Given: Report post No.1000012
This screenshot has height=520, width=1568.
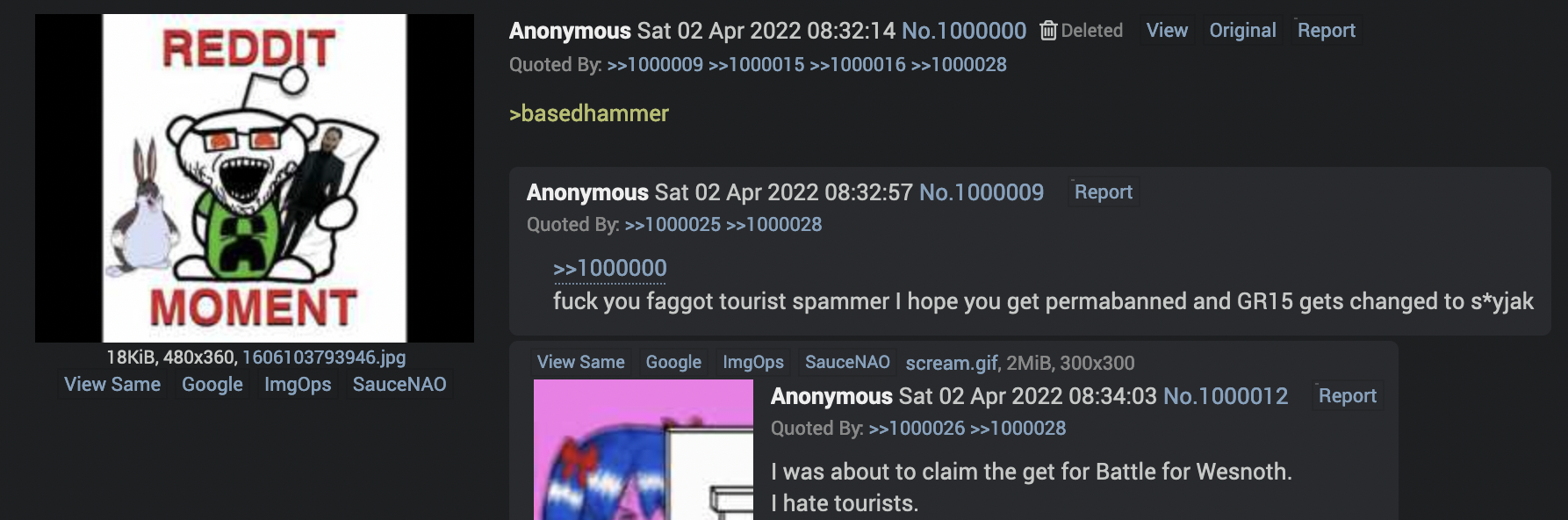Looking at the screenshot, I should coord(1348,396).
